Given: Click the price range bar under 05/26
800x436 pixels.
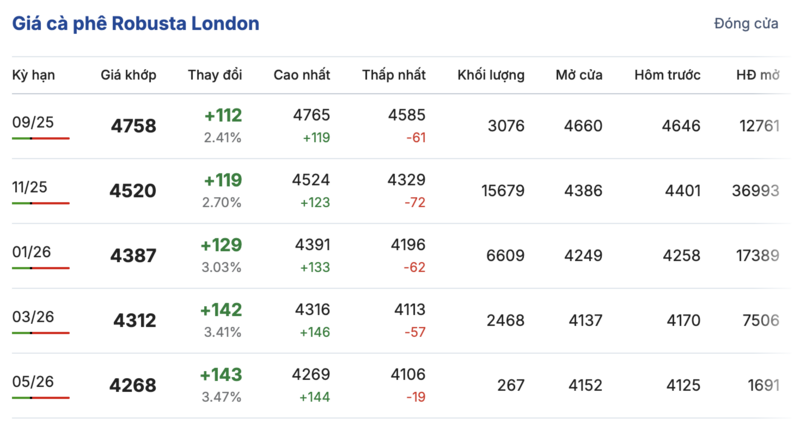Looking at the screenshot, I should [x=41, y=398].
